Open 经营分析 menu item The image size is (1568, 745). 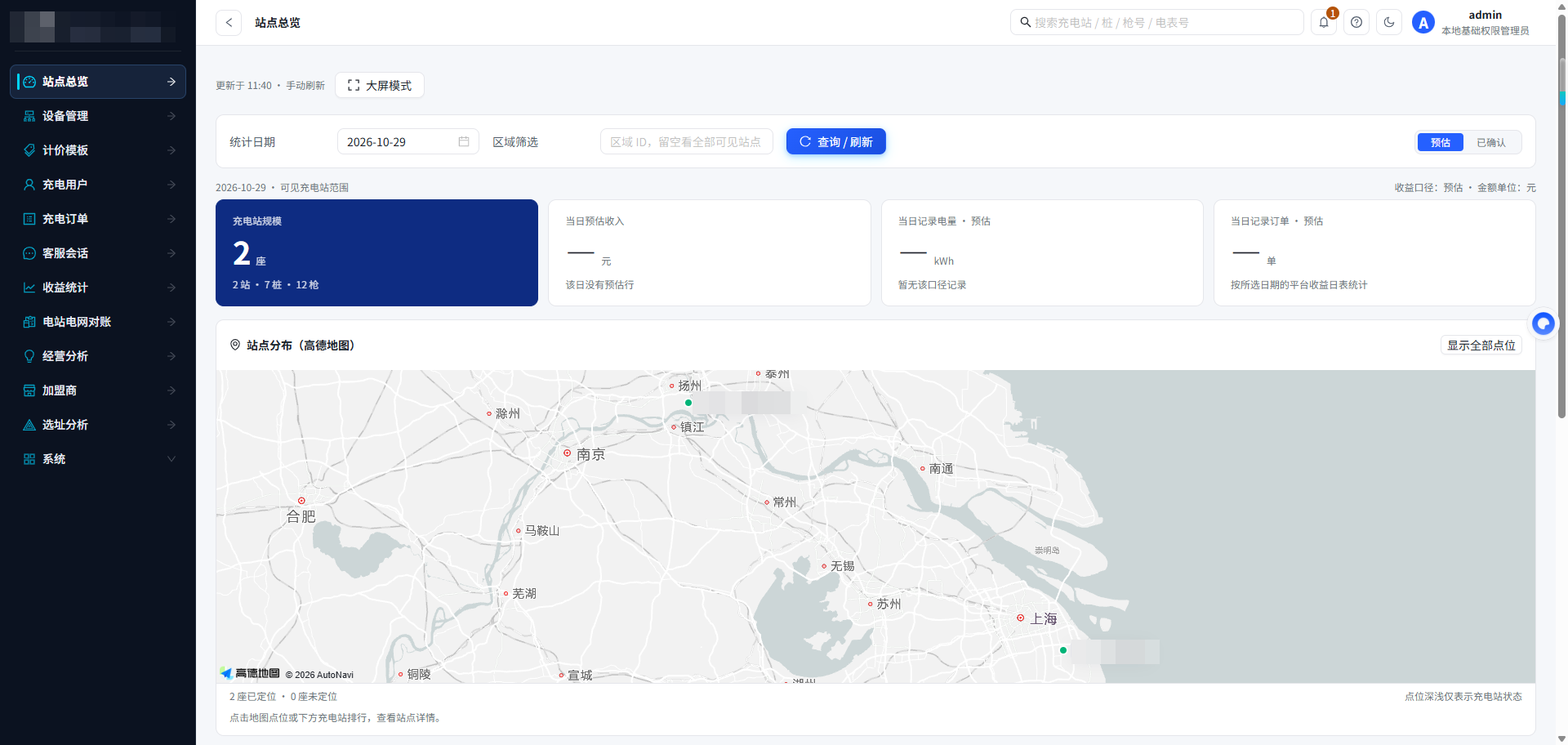(98, 356)
